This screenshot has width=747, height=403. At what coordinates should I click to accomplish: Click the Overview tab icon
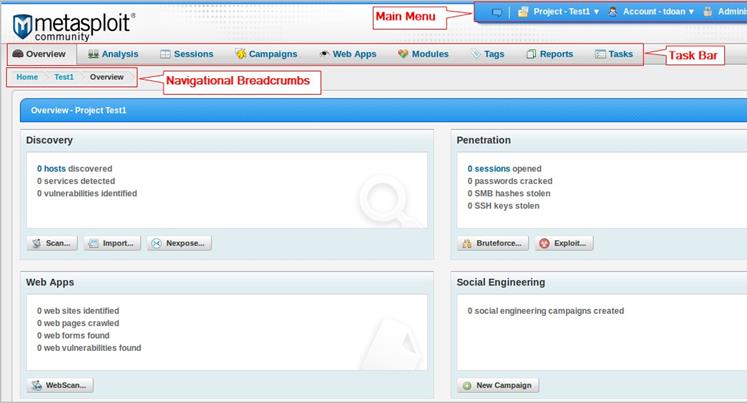tap(18, 54)
